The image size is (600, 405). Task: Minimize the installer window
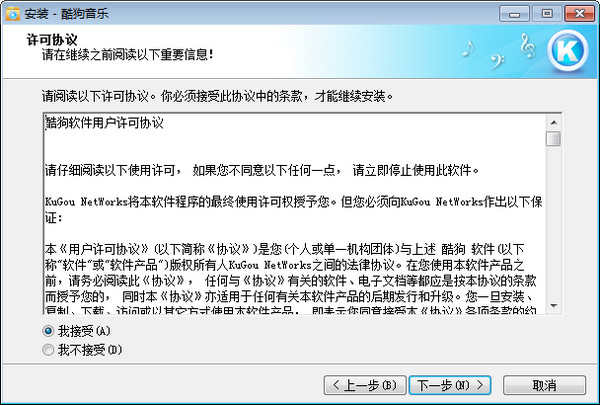(514, 14)
